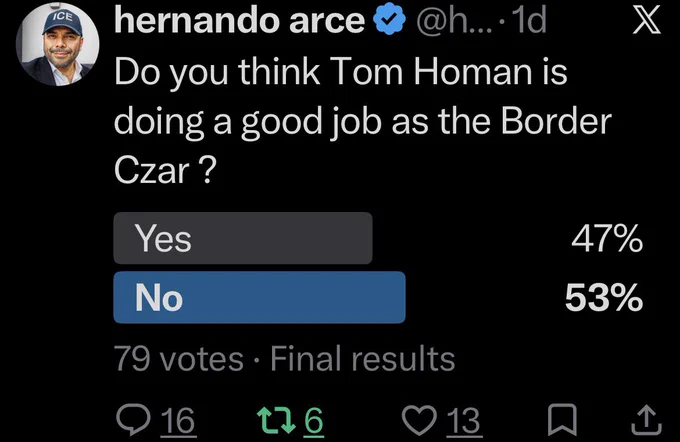Image resolution: width=680 pixels, height=442 pixels.
Task: Click the 53% result for No
Action: click(604, 297)
